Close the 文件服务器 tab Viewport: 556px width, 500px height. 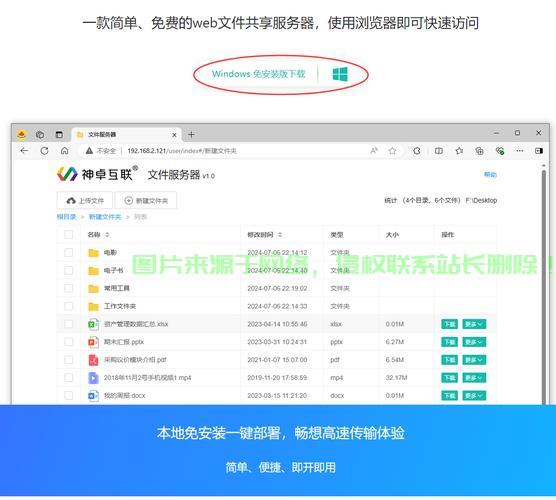174,135
